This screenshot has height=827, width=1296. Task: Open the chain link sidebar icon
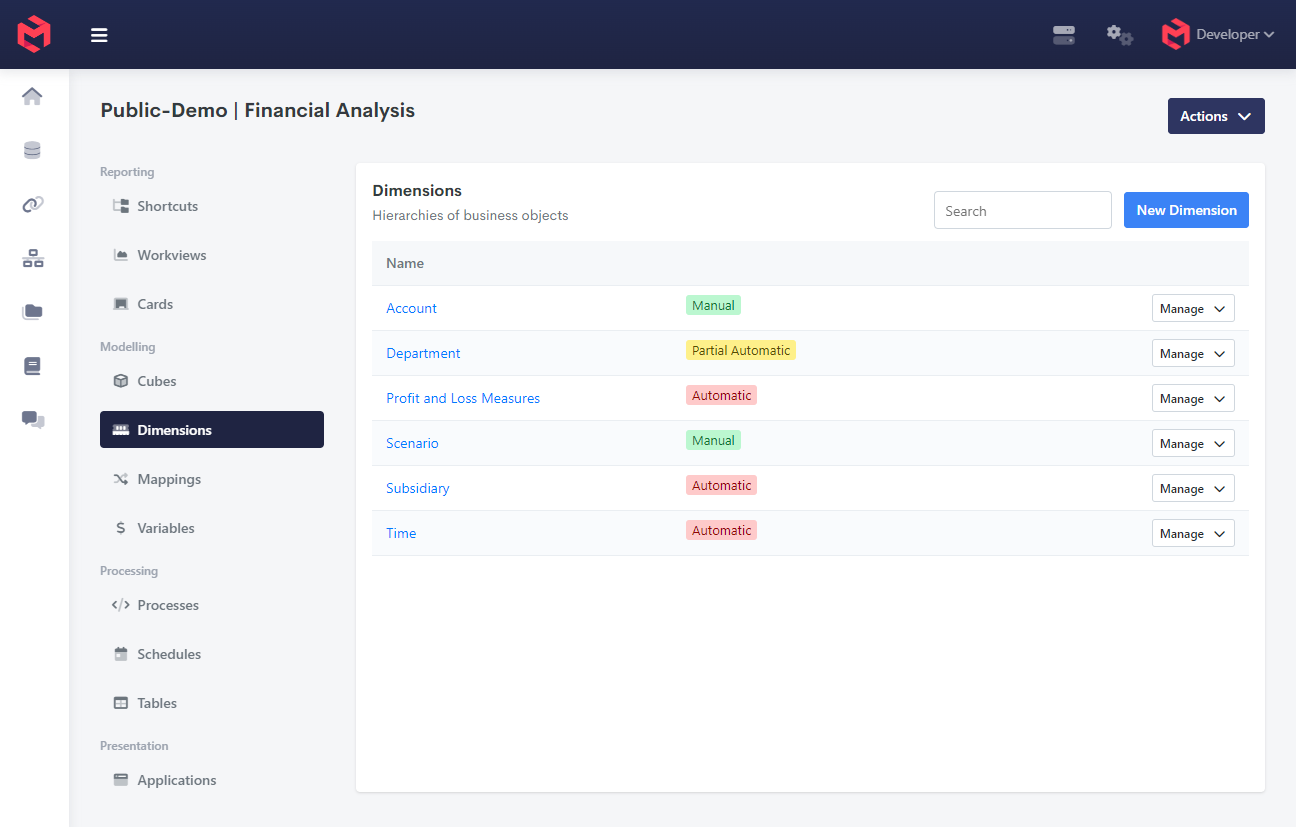pos(33,205)
